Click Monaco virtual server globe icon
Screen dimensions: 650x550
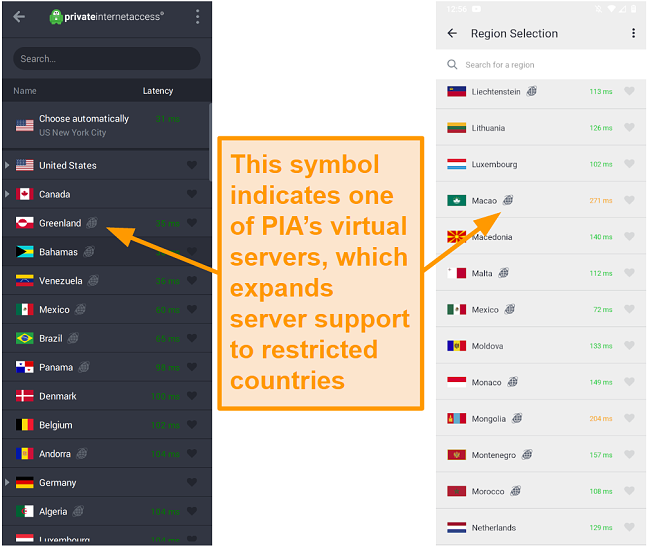pos(512,382)
